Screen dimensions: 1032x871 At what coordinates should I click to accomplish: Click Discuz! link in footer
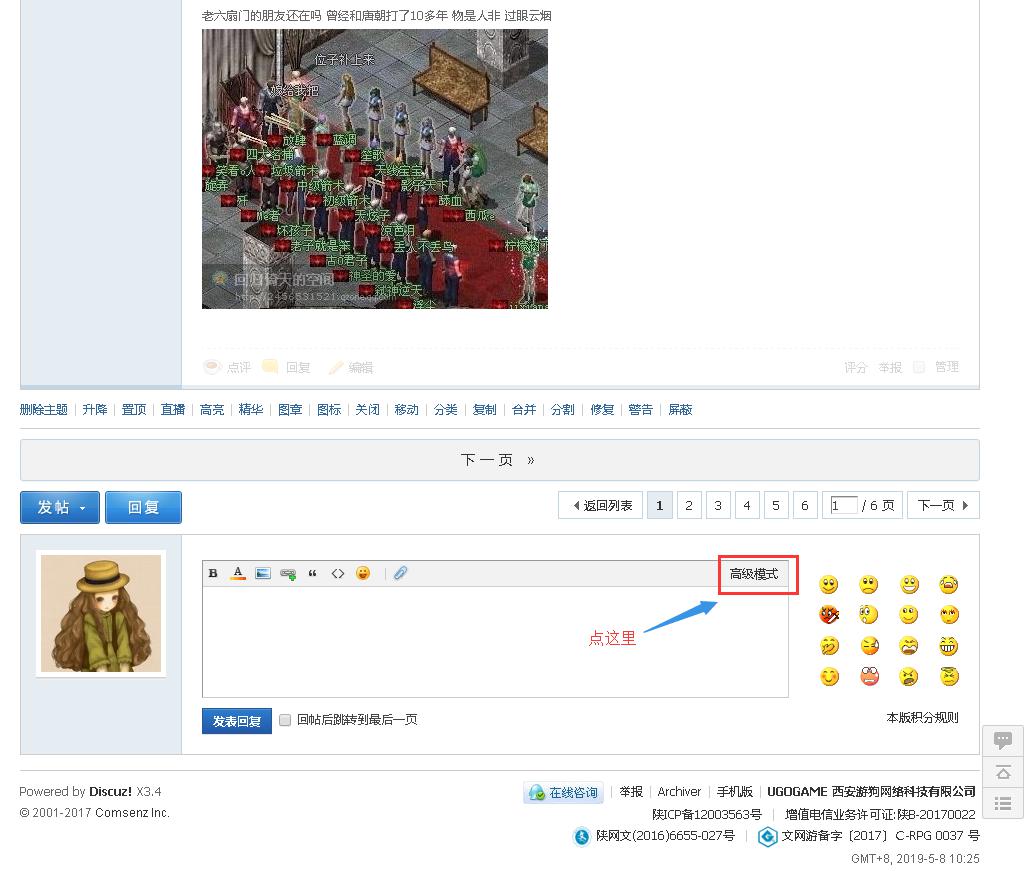point(111,791)
